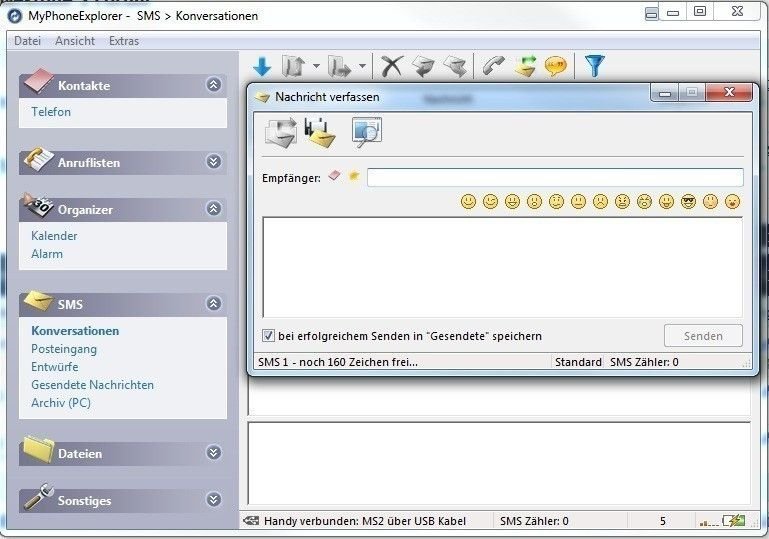769x539 pixels.
Task: Click the Sonstiges header wrench icon
Action: click(x=38, y=496)
